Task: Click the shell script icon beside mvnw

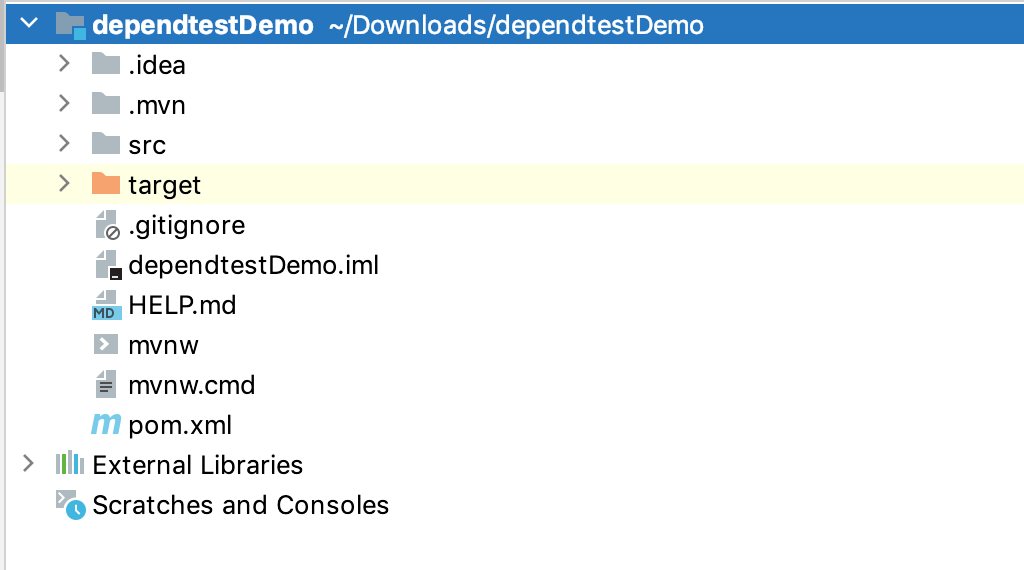Action: 106,345
